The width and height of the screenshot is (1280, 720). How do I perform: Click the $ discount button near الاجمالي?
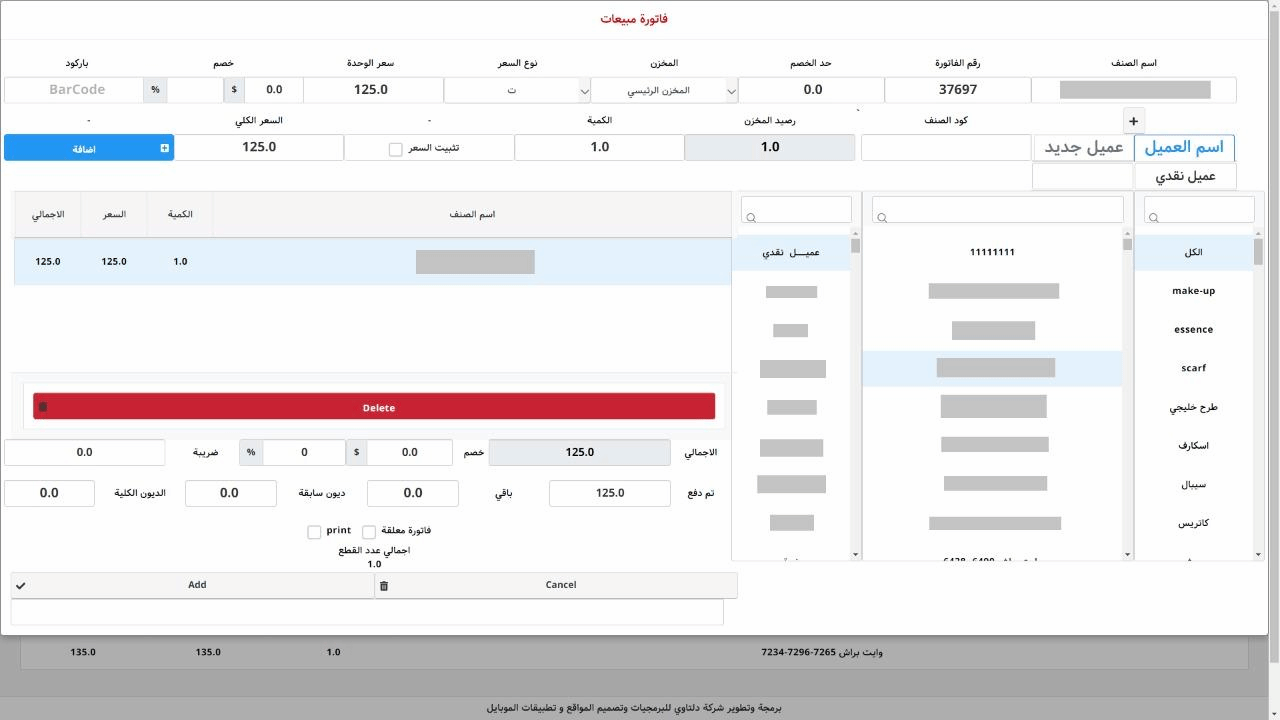coord(357,453)
